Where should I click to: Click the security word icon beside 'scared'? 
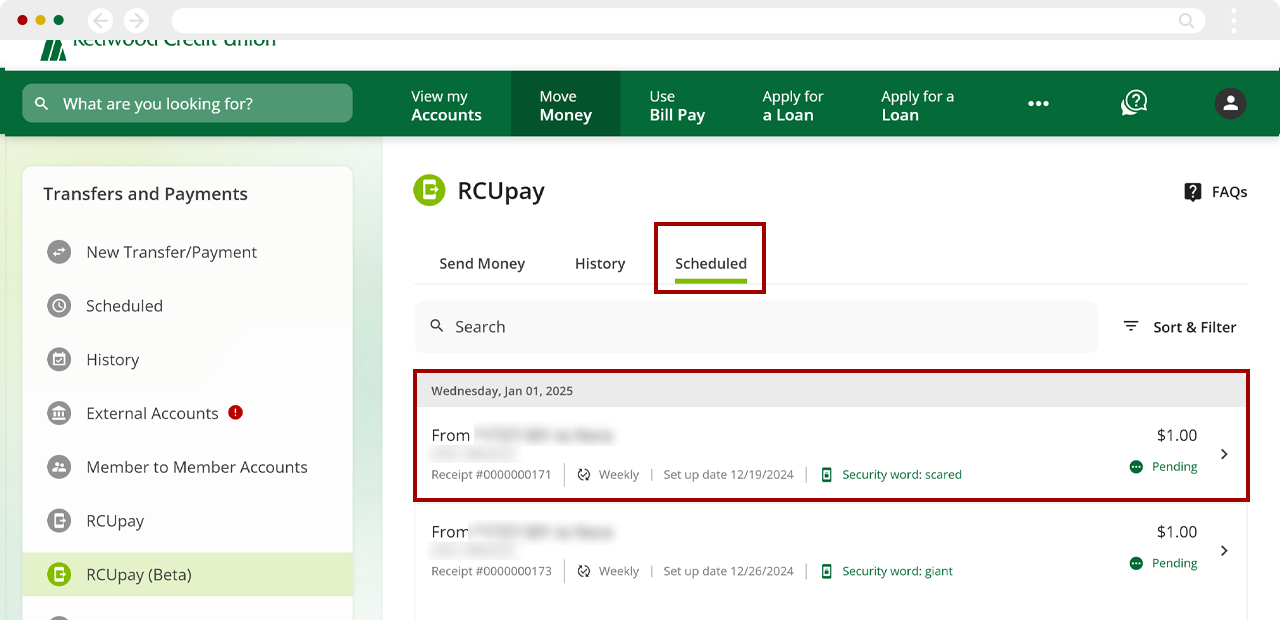pyautogui.click(x=826, y=475)
